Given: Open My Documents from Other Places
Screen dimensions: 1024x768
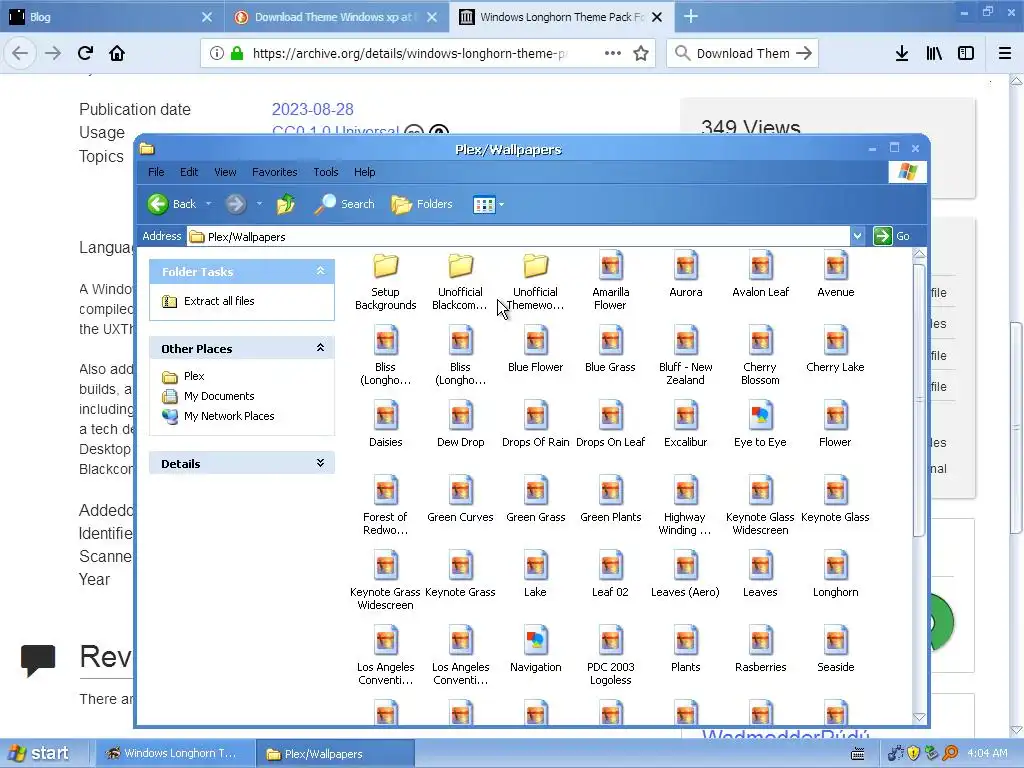Looking at the screenshot, I should point(209,396).
